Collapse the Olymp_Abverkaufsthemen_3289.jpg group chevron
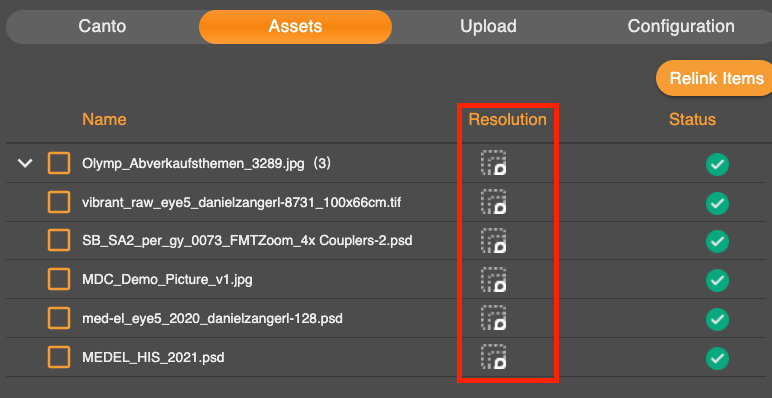The height and width of the screenshot is (398, 772). coord(25,163)
